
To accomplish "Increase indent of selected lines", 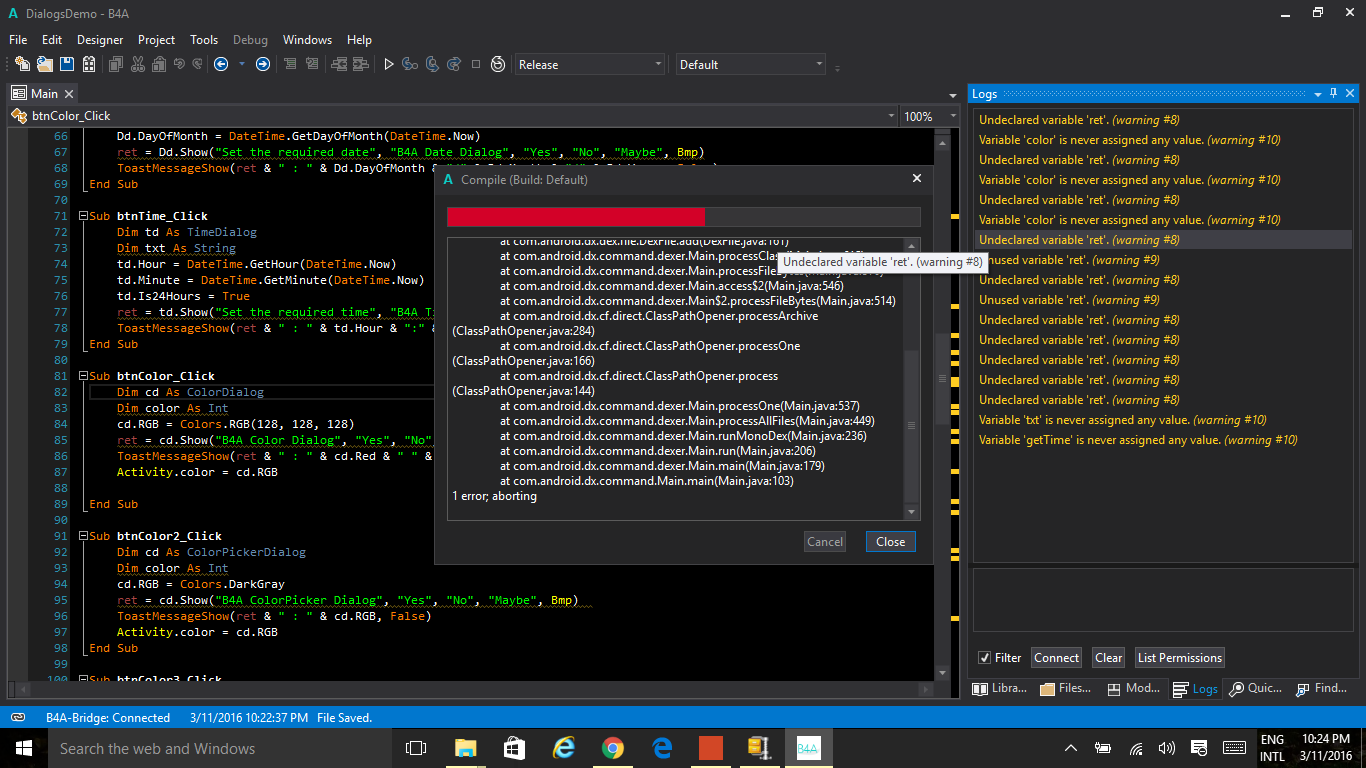I will [361, 64].
